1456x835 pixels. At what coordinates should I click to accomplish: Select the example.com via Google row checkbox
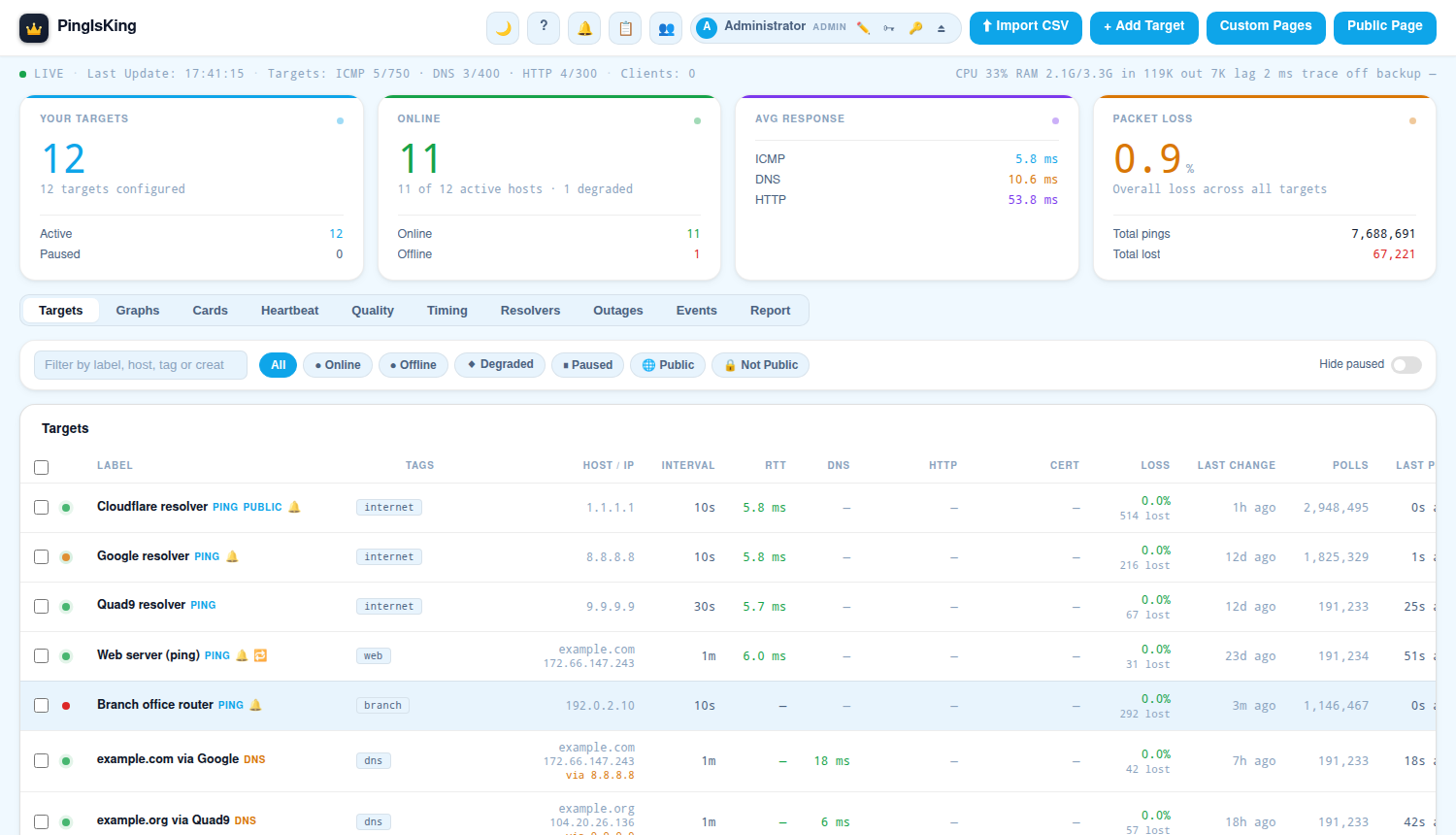[41, 760]
